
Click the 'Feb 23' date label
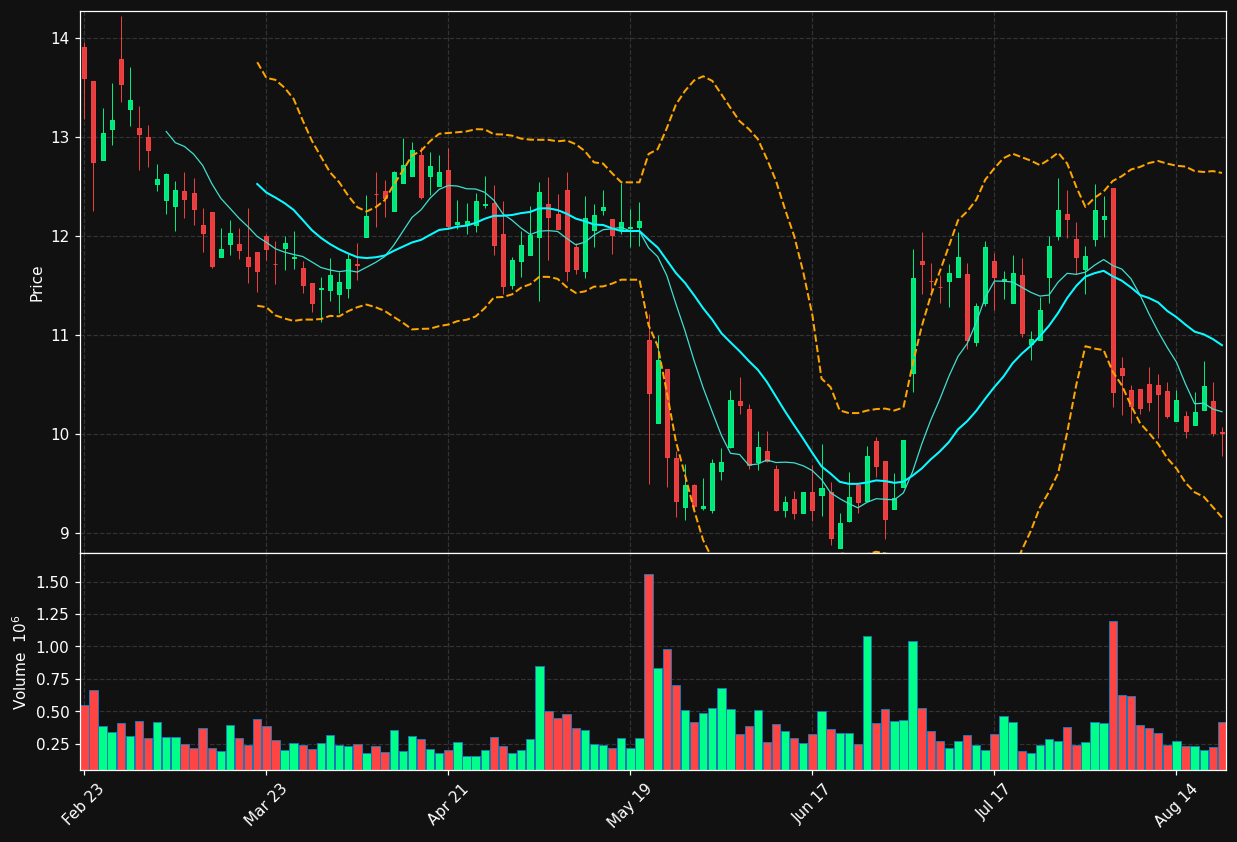pyautogui.click(x=82, y=803)
